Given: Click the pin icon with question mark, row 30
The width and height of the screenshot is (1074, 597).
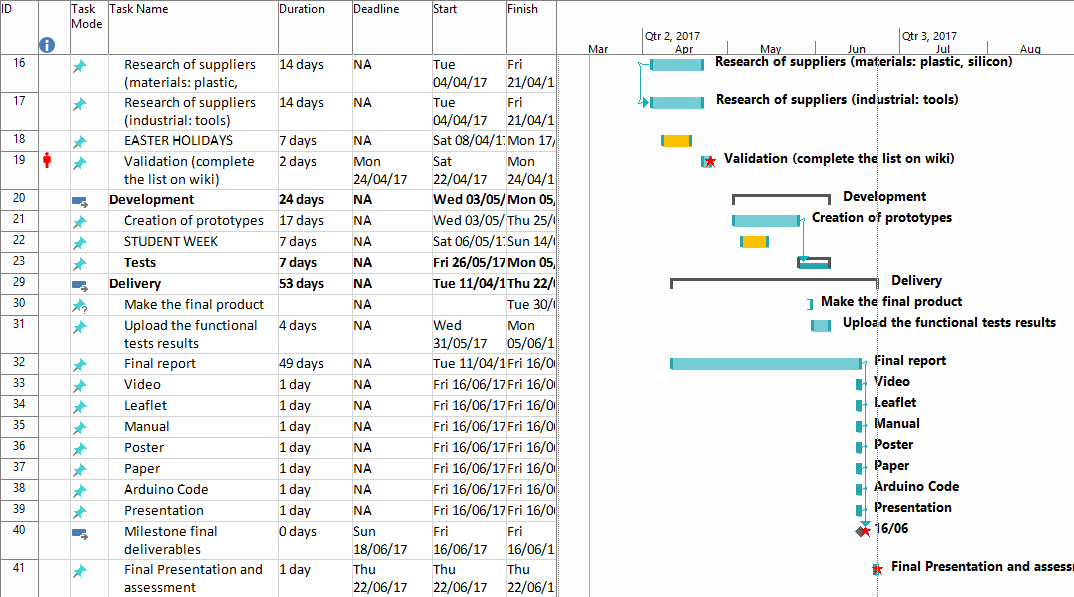Looking at the screenshot, I should pos(80,305).
